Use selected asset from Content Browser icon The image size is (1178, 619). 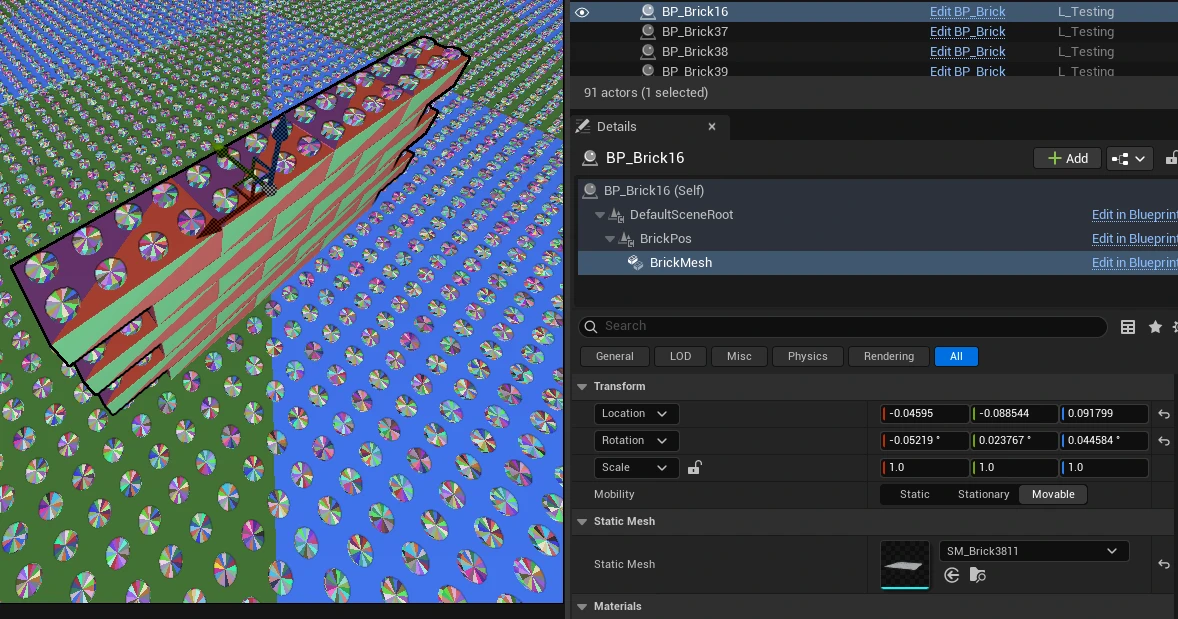coord(952,575)
